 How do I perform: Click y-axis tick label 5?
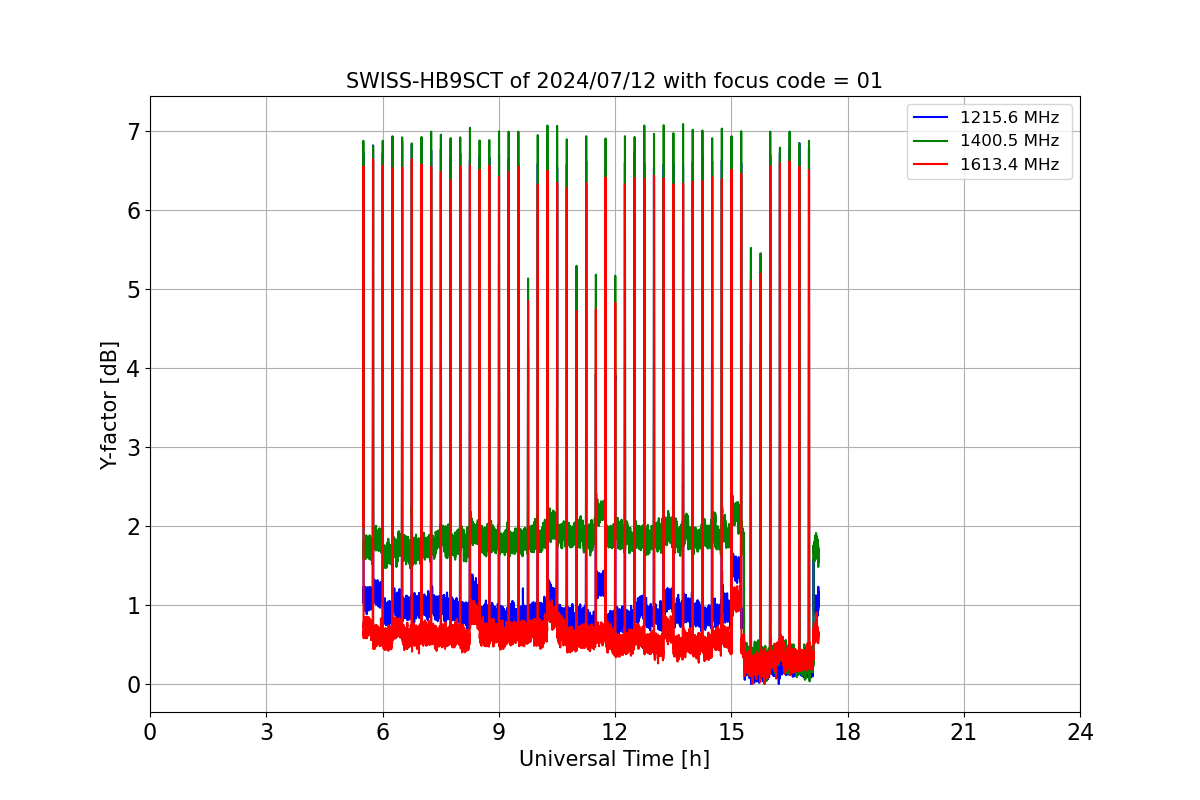pyautogui.click(x=133, y=290)
